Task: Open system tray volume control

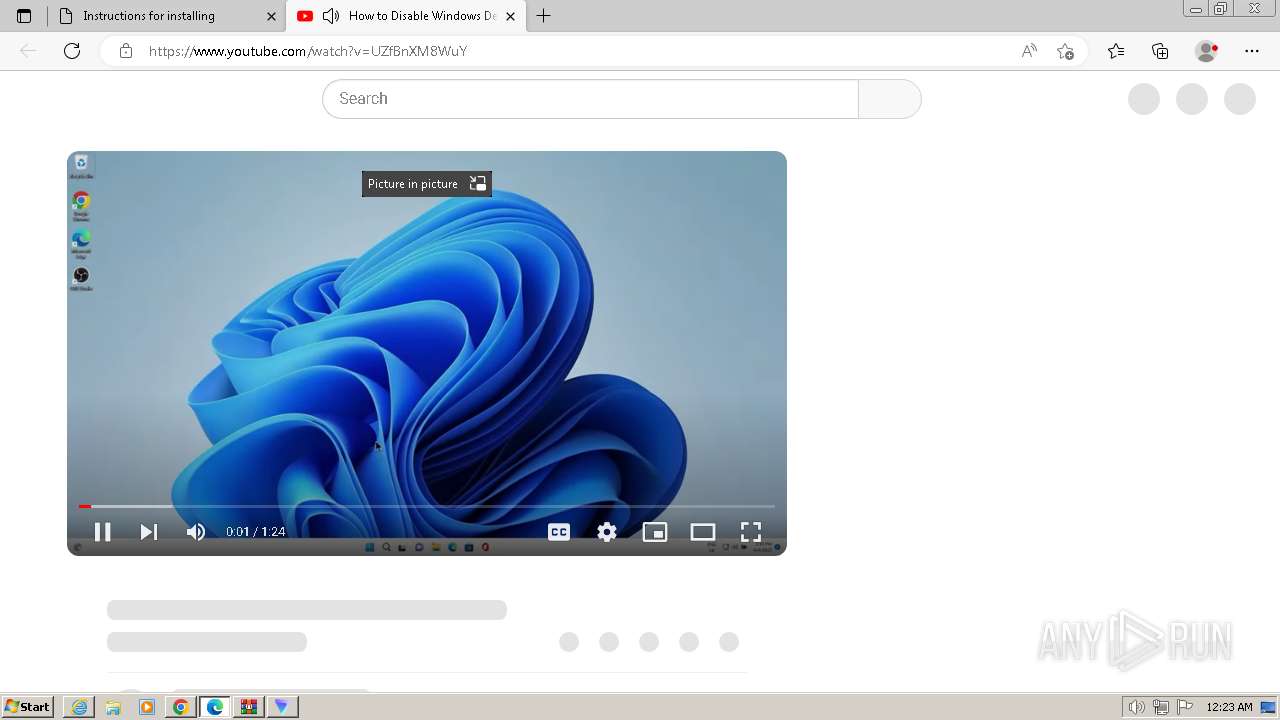Action: pyautogui.click(x=1136, y=707)
